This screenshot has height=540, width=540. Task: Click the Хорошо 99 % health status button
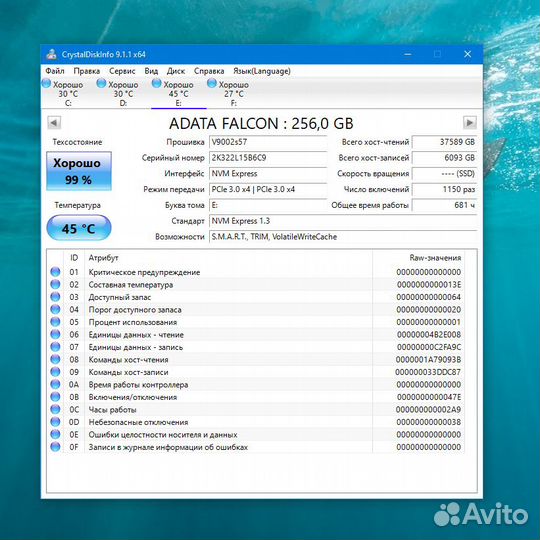pyautogui.click(x=79, y=171)
